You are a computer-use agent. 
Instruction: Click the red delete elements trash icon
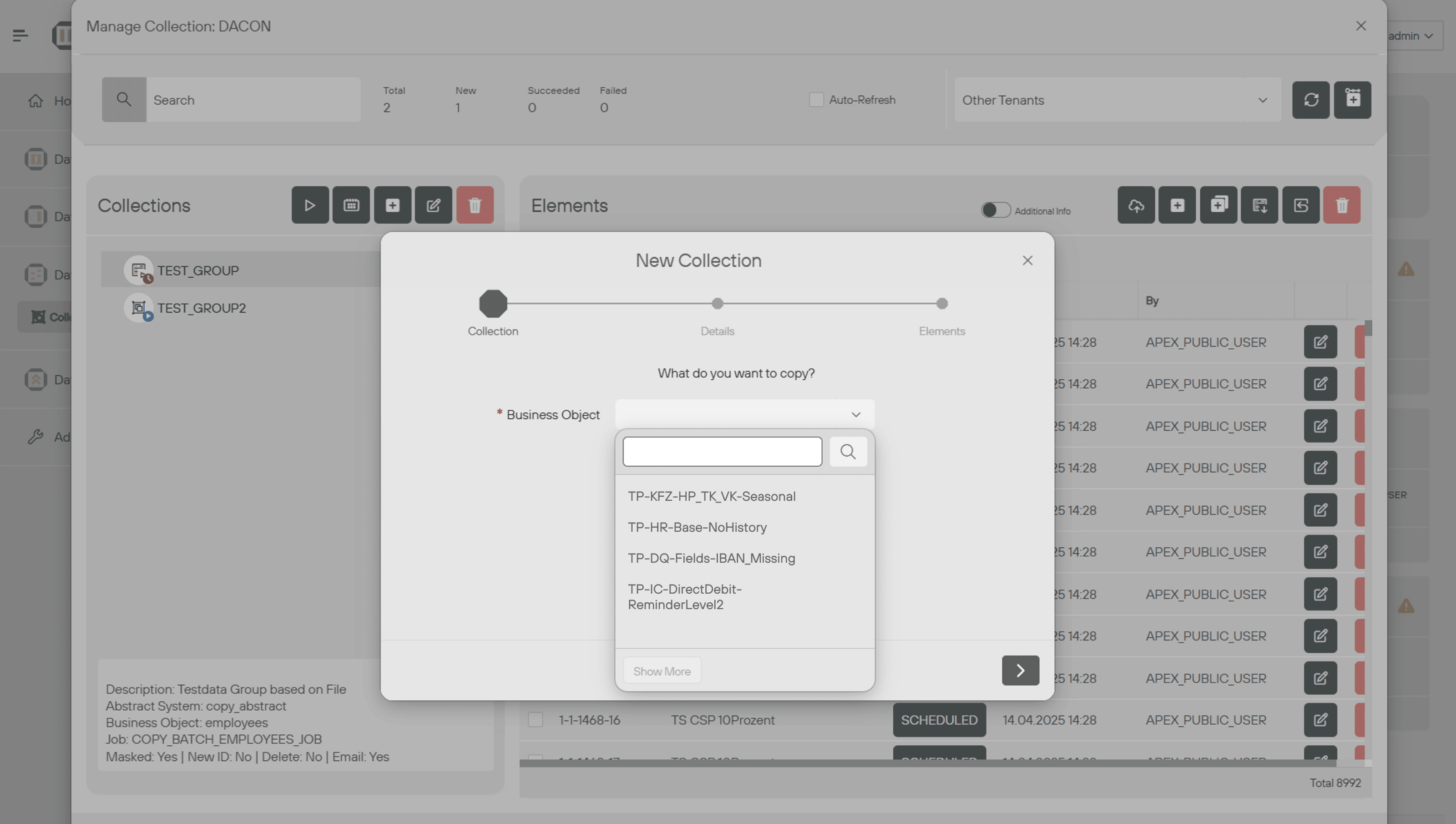coord(1342,205)
